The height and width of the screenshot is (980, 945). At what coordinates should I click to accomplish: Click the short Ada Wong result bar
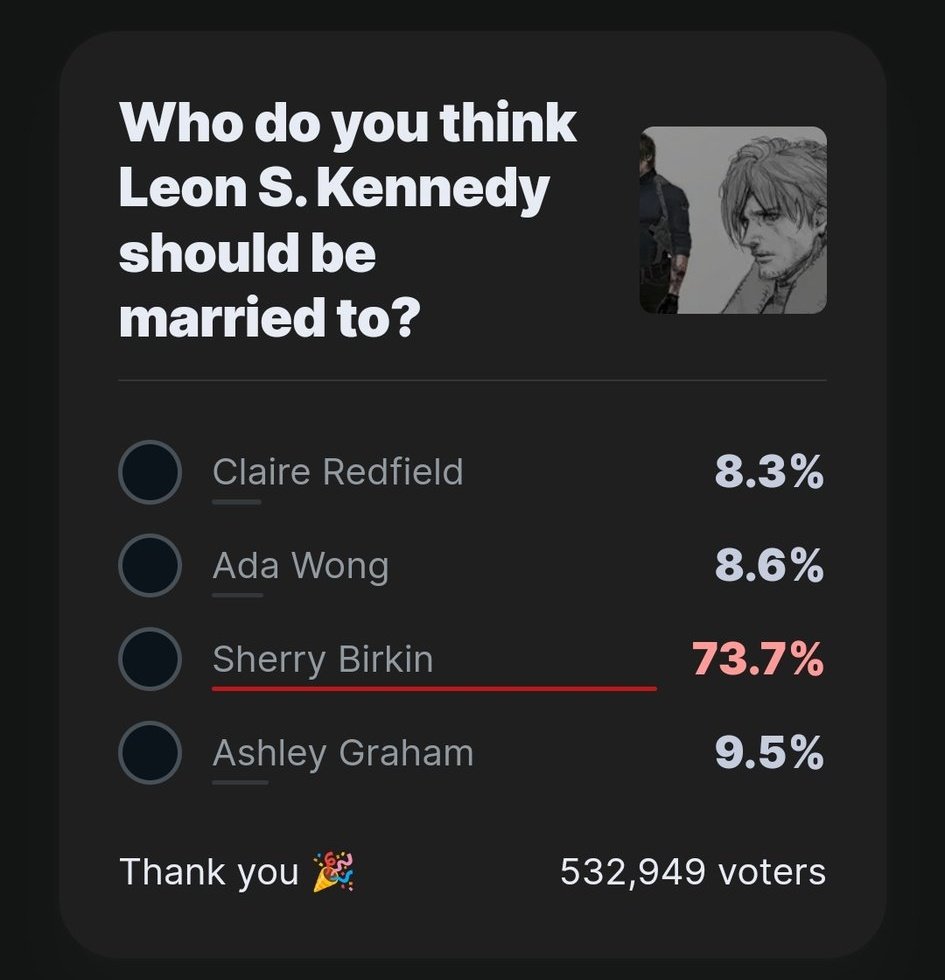(238, 595)
